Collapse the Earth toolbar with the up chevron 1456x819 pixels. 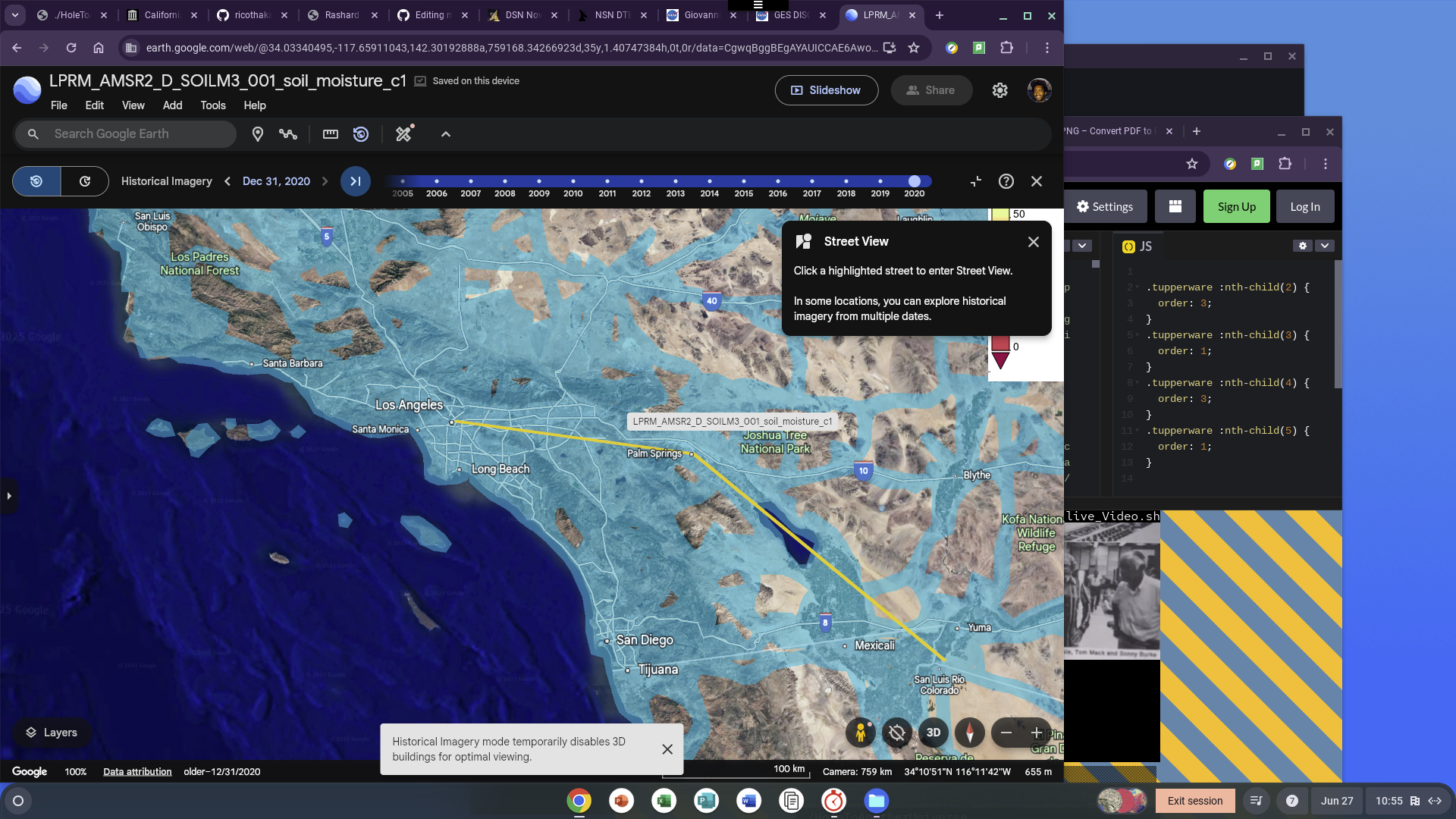446,134
